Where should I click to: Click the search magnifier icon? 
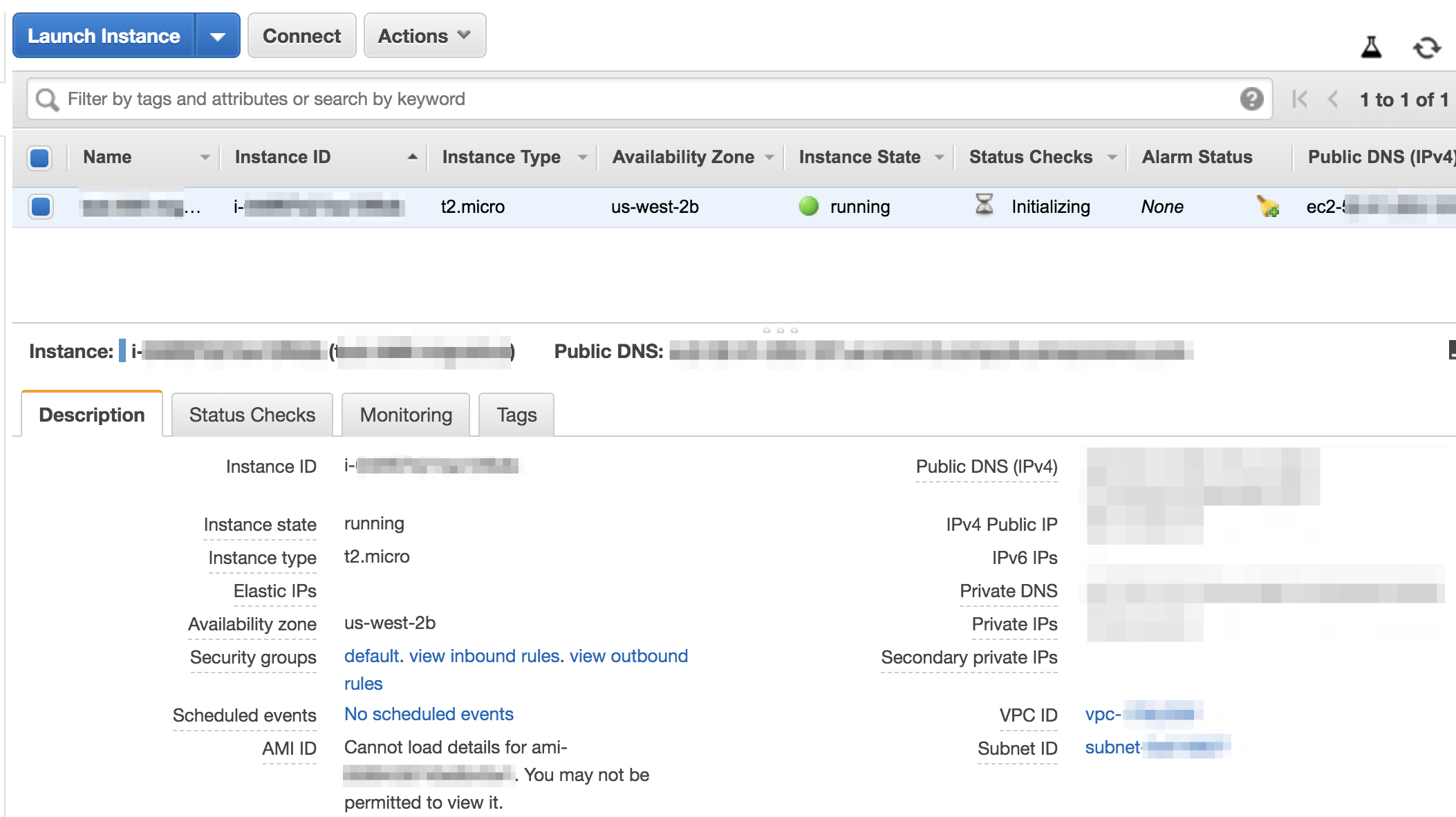[x=47, y=100]
